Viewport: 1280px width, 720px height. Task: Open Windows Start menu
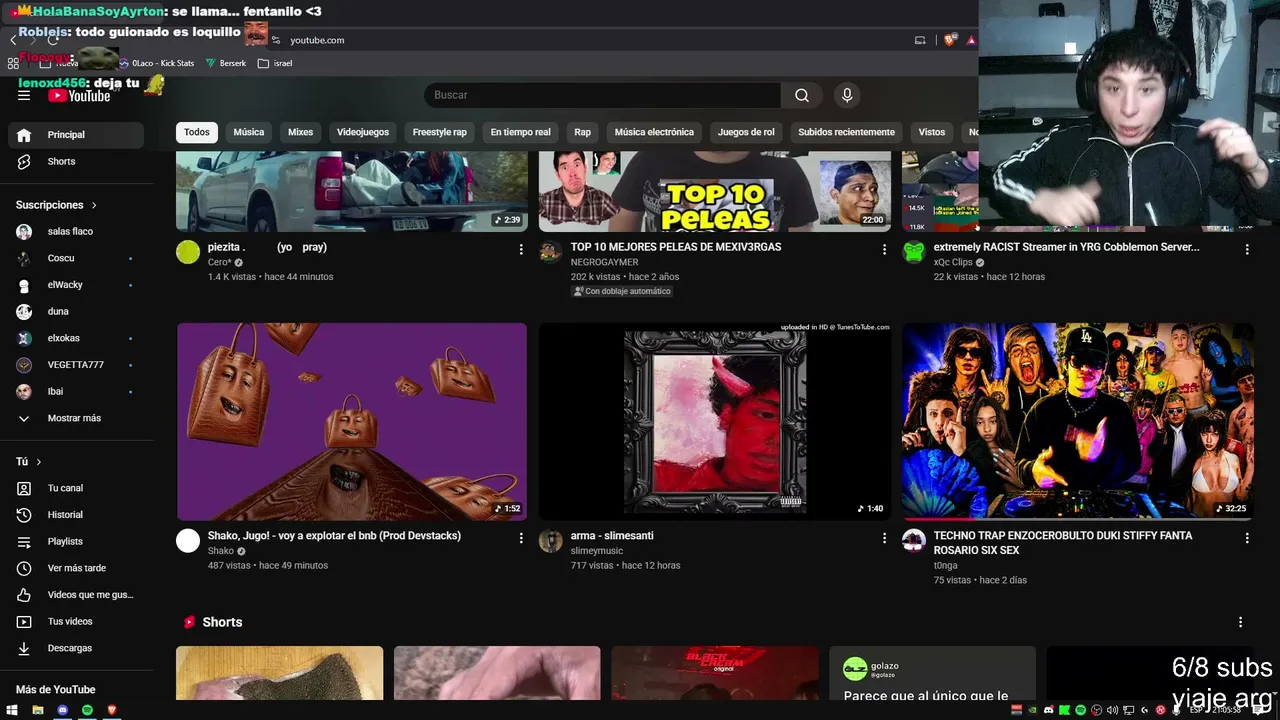tap(13, 710)
